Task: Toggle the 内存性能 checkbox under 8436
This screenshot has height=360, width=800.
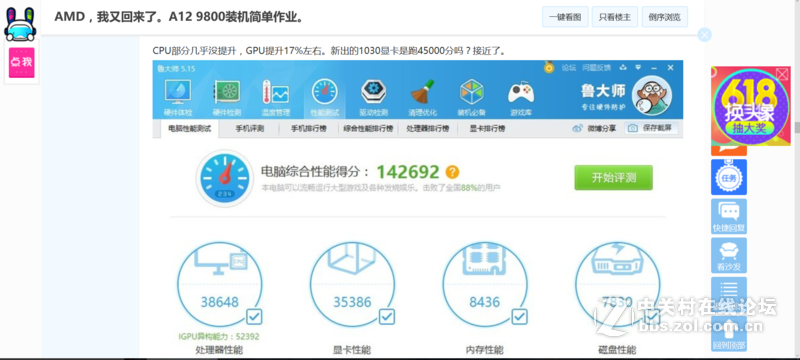Action: pyautogui.click(x=519, y=317)
